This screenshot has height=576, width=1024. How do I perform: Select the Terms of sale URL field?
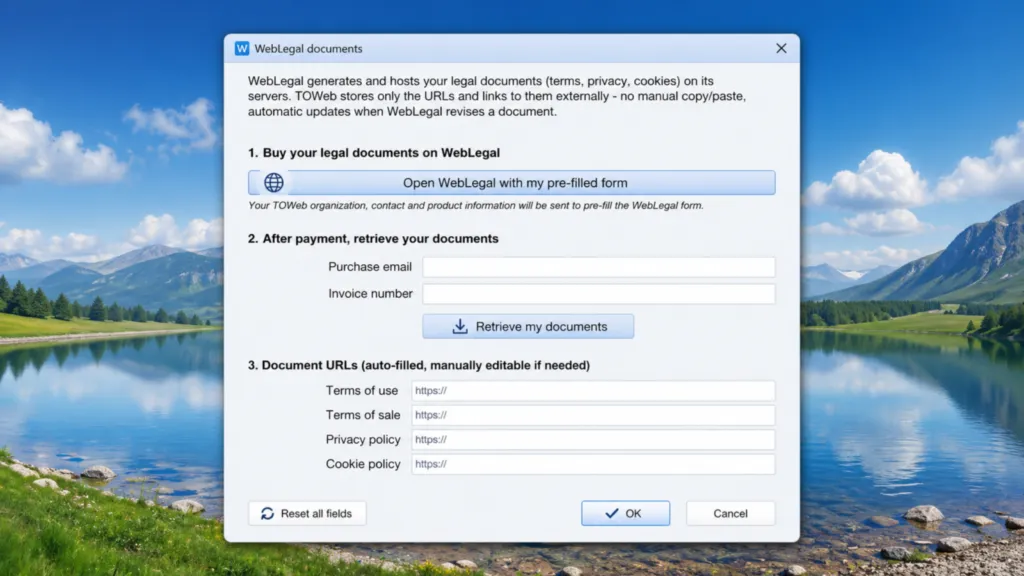pyautogui.click(x=592, y=415)
